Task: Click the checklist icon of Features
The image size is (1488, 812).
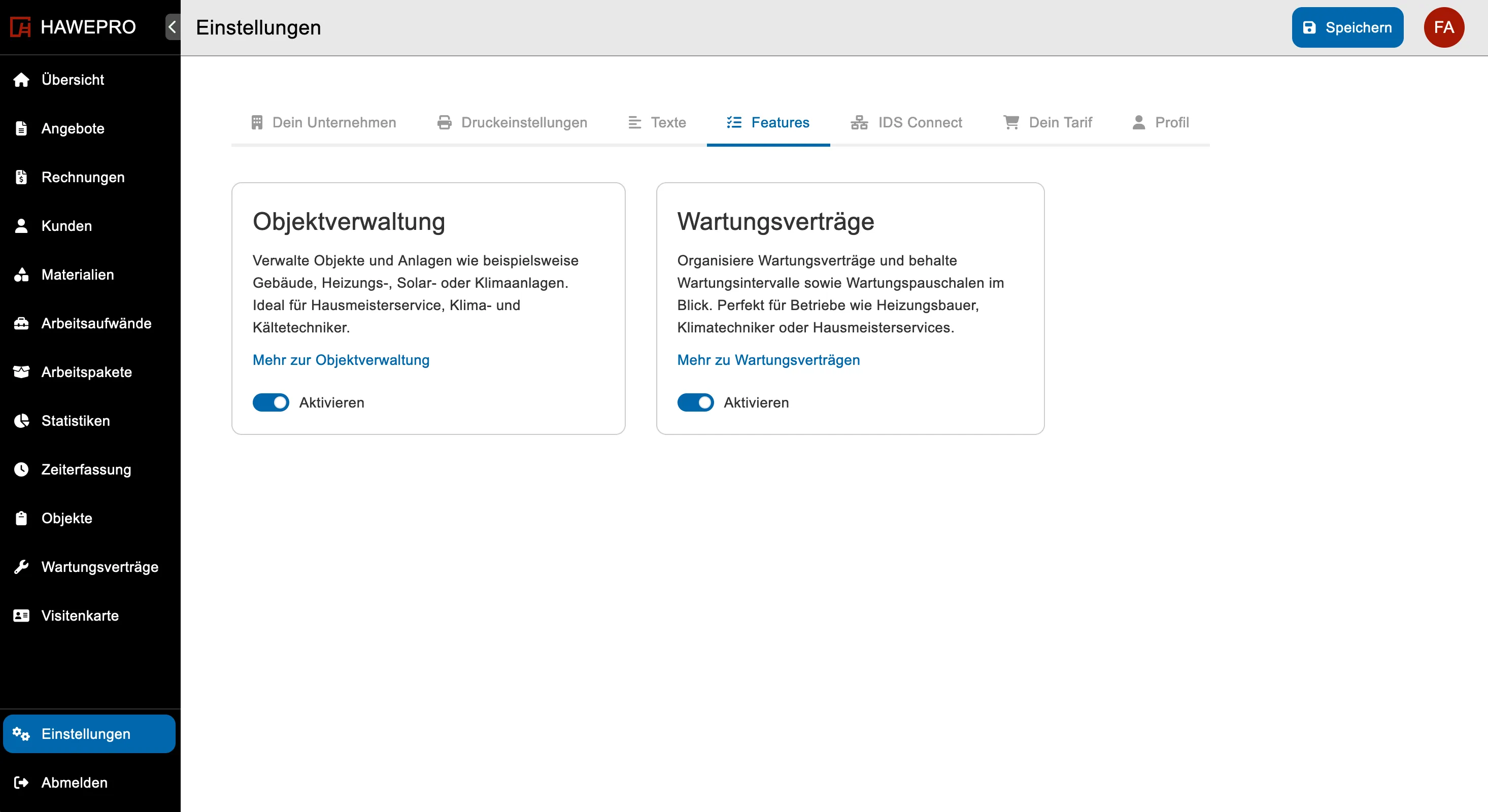Action: point(734,122)
